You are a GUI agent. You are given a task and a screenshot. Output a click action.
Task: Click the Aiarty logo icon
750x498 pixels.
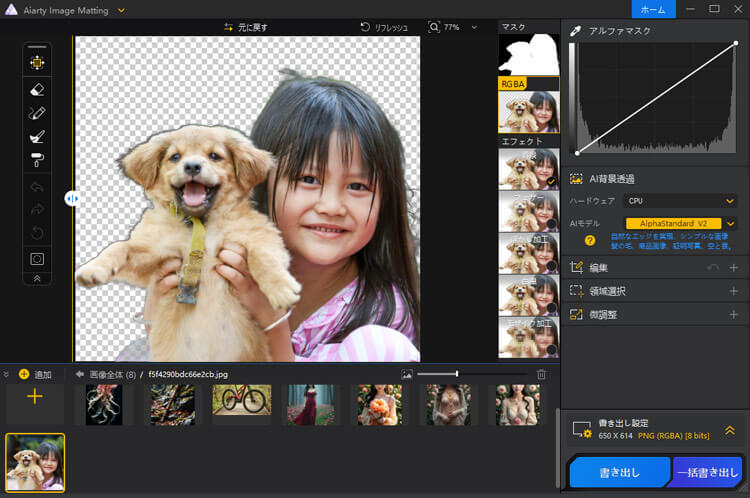(x=11, y=10)
